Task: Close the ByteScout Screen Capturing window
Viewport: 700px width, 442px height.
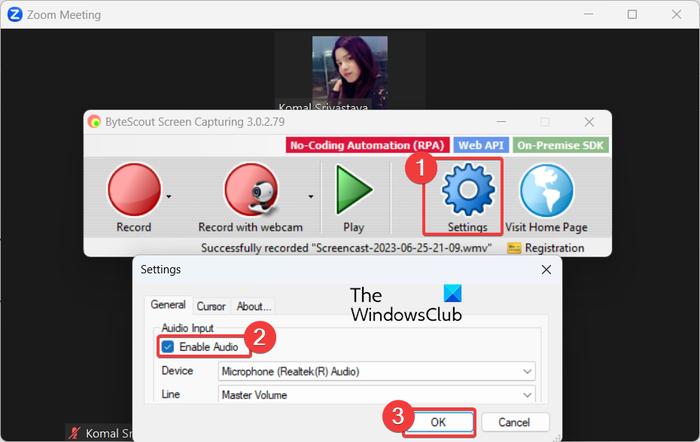Action: [x=589, y=122]
